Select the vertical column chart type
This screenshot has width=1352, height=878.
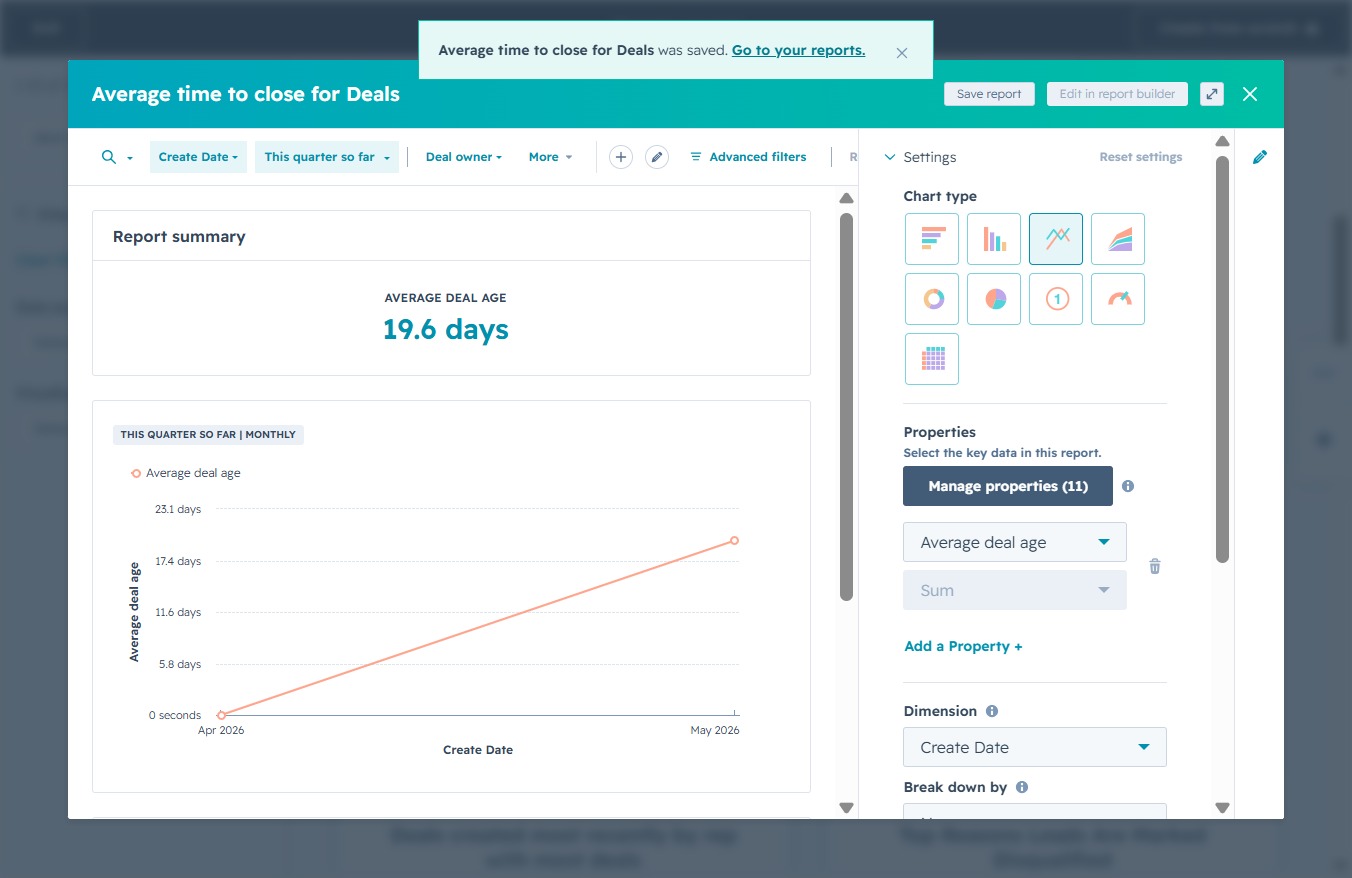[x=994, y=239]
